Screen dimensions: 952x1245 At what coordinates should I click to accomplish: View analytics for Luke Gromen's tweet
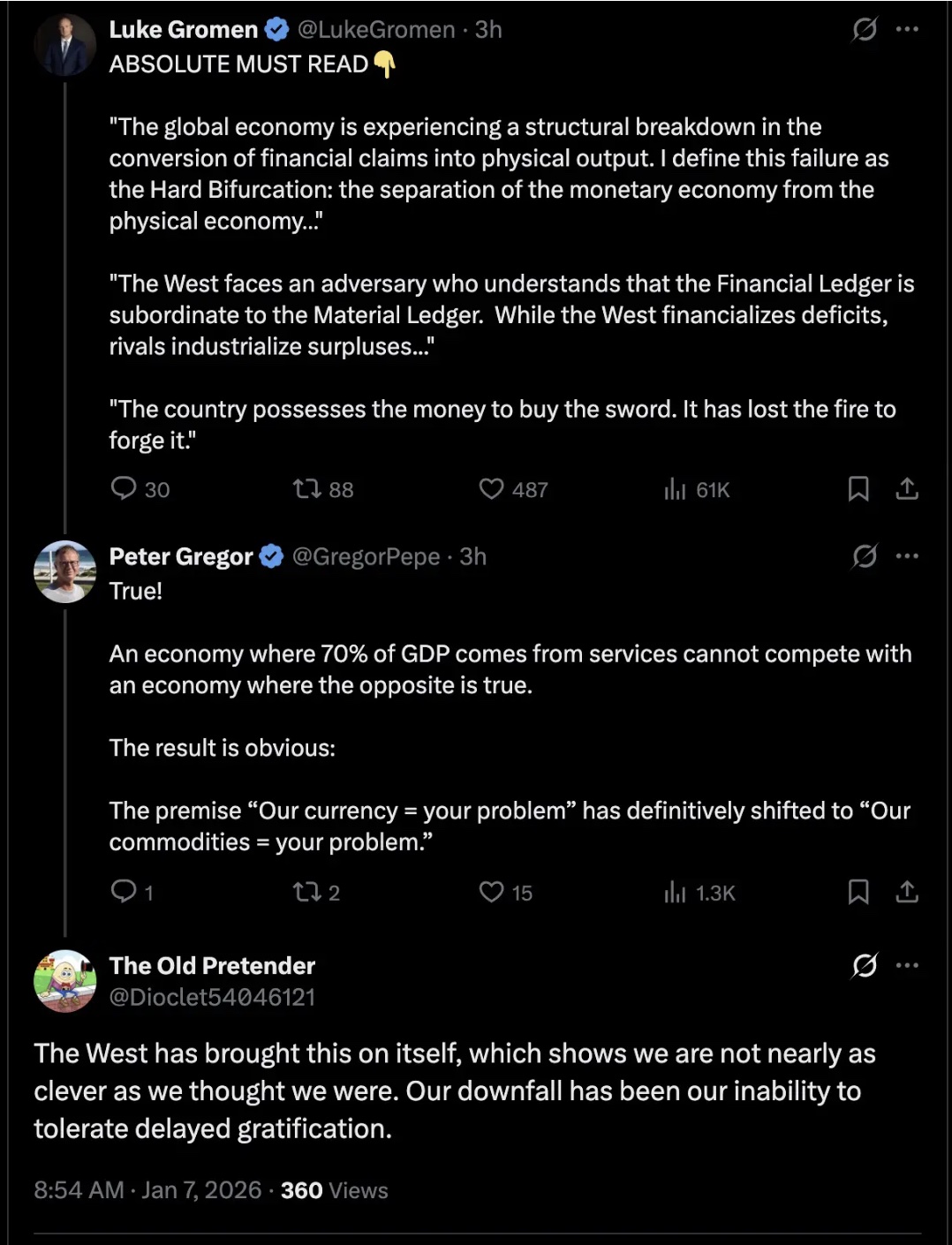[676, 488]
